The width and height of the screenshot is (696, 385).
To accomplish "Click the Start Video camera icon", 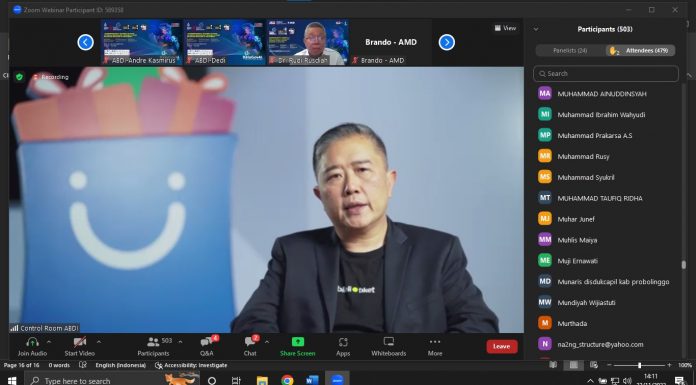I will click(x=79, y=342).
